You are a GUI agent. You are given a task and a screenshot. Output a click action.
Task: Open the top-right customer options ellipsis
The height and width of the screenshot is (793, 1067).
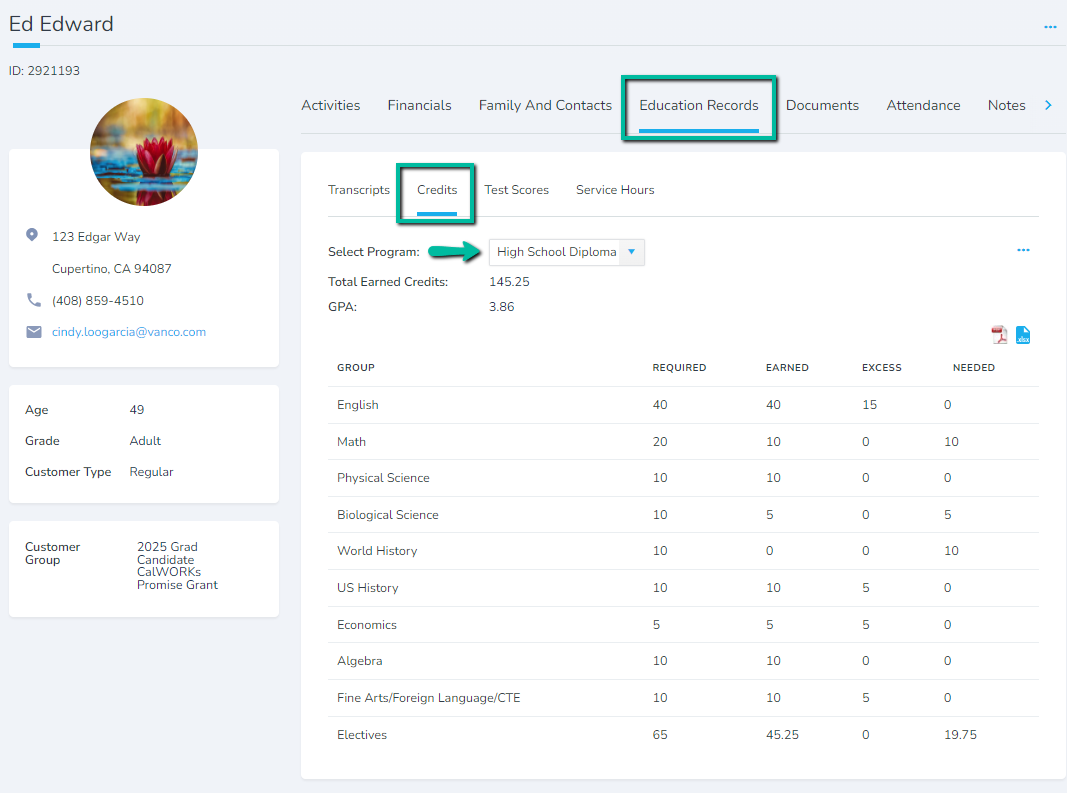pyautogui.click(x=1050, y=27)
